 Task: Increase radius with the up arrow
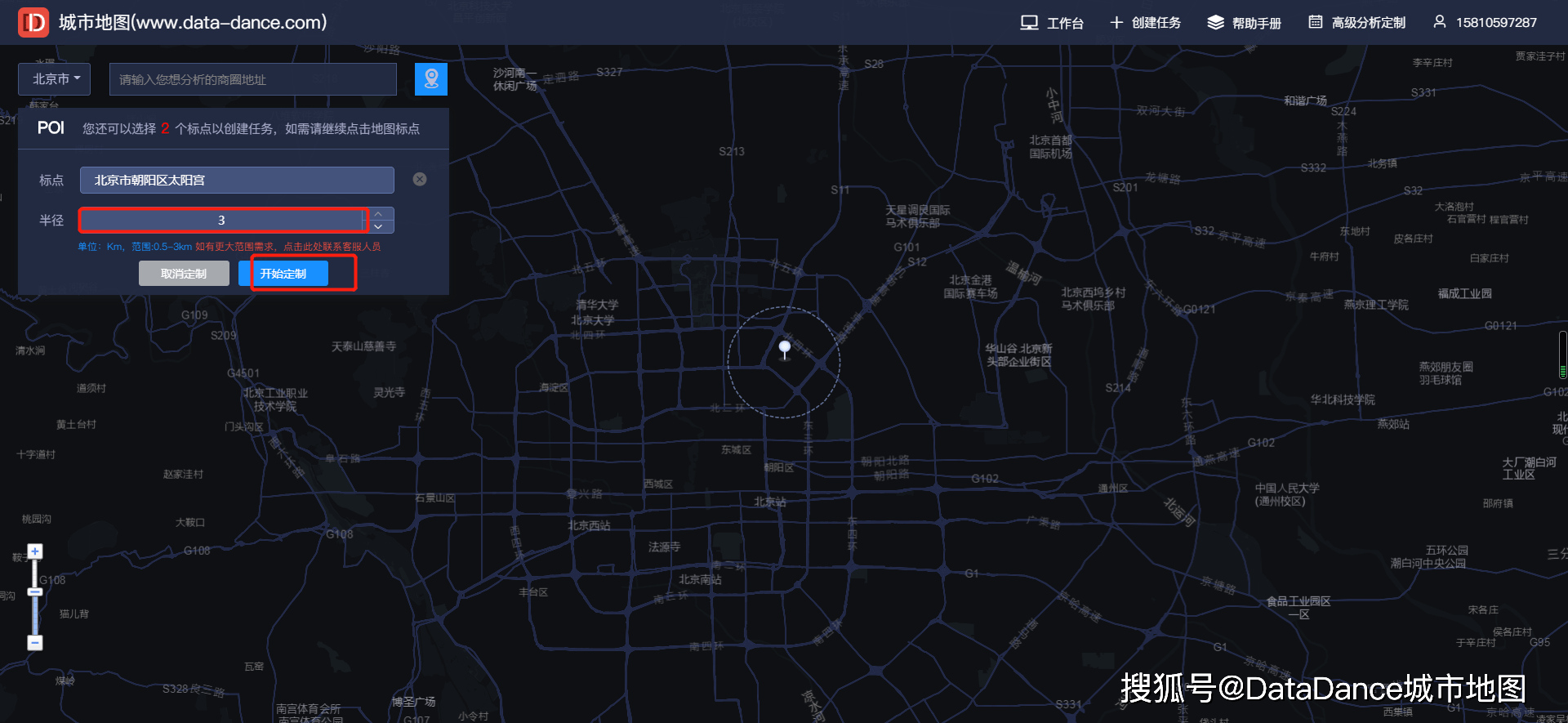pyautogui.click(x=378, y=214)
